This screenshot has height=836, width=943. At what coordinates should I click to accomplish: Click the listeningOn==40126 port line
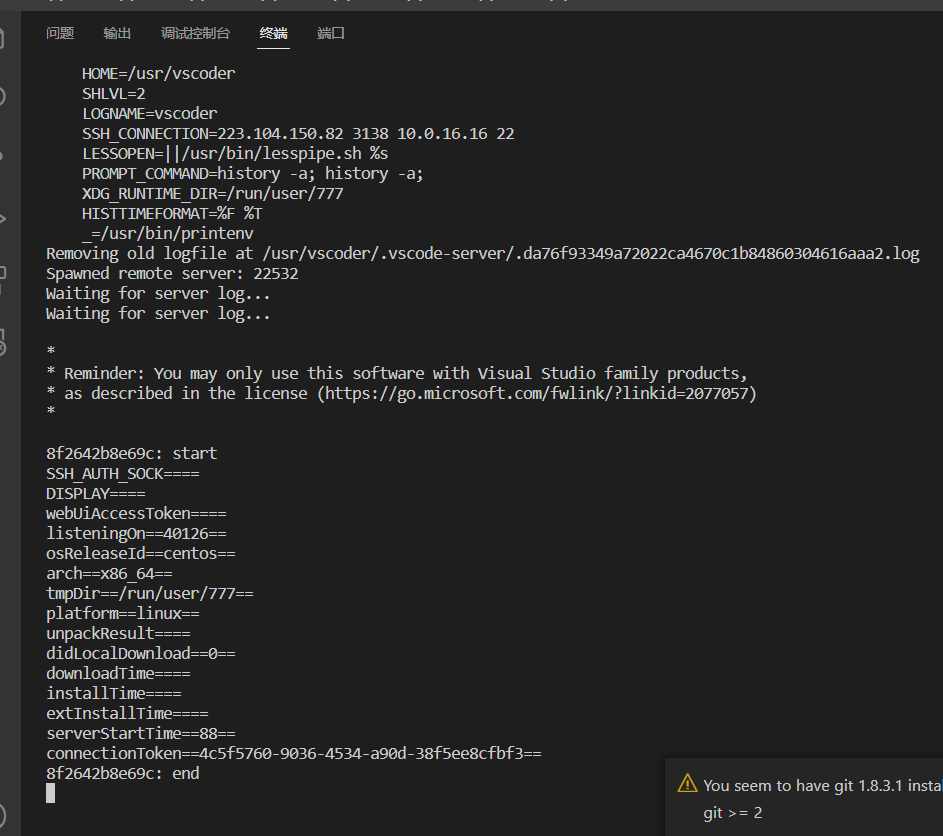[136, 533]
